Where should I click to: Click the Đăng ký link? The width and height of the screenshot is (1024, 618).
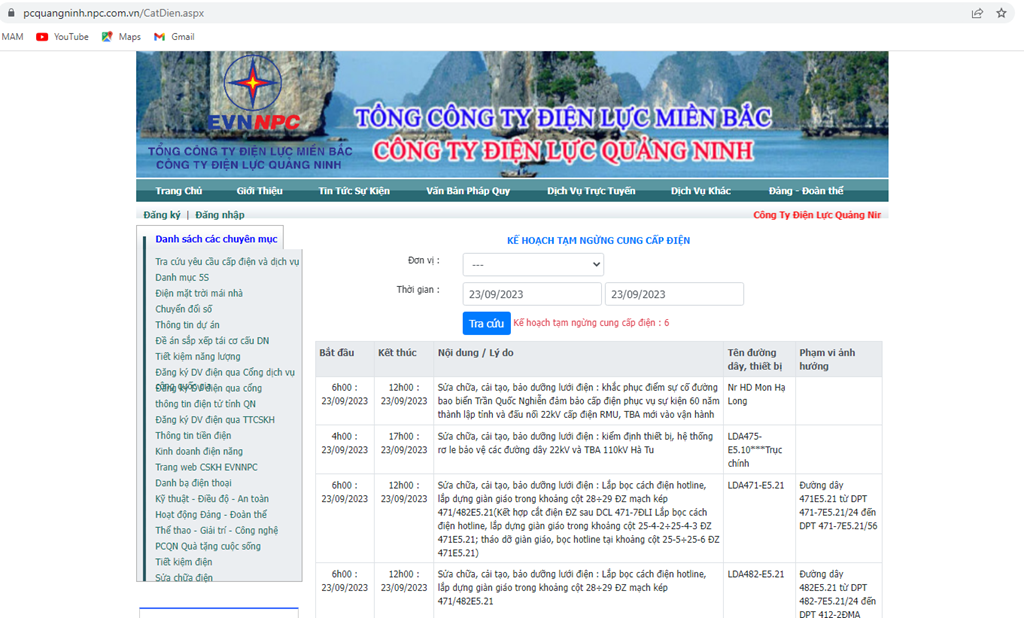point(162,215)
